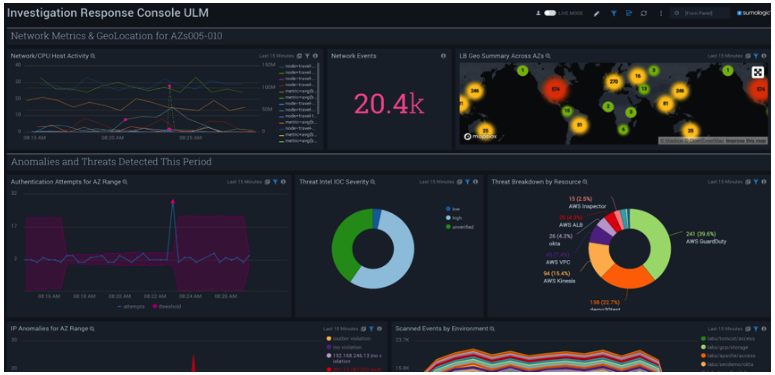
Task: Change Threat Intel IOC Severity time range
Action: (437, 182)
